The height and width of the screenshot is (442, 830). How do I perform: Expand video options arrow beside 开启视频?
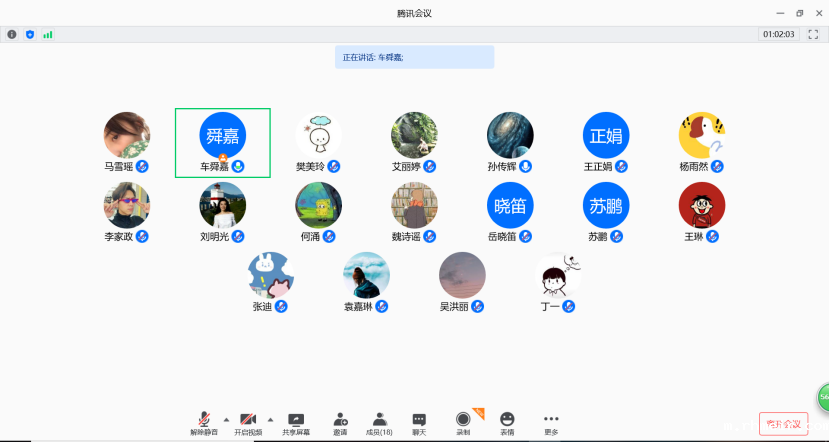coord(270,419)
